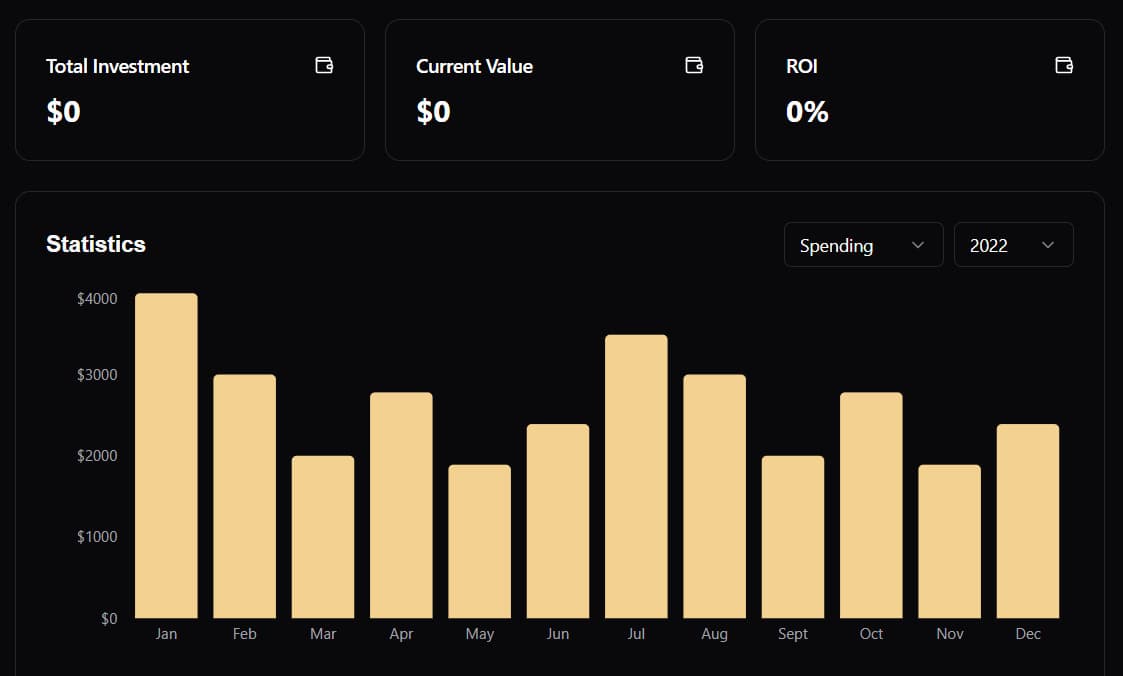Click the May spending bar

point(479,542)
